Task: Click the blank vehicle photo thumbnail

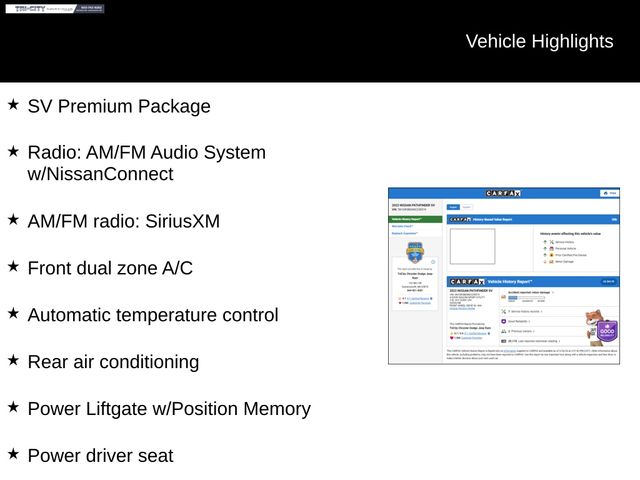Action: click(472, 246)
